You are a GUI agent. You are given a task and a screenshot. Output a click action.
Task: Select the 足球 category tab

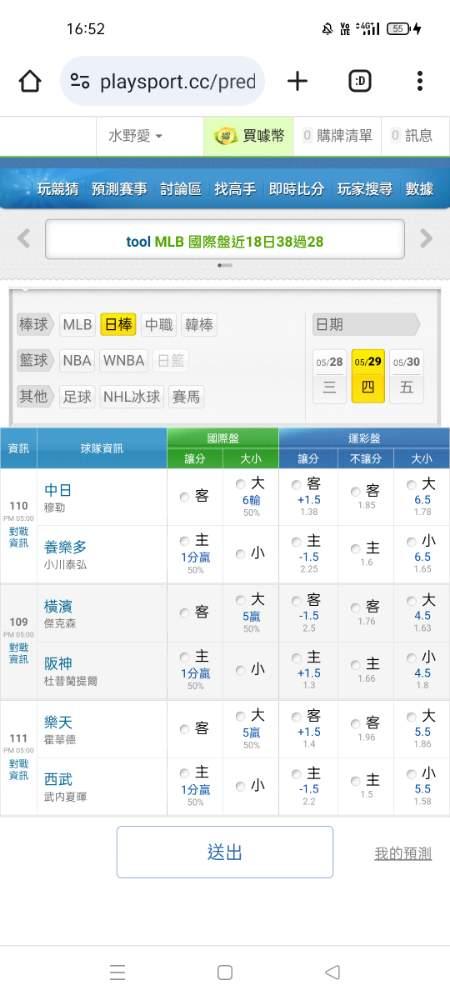[78, 397]
